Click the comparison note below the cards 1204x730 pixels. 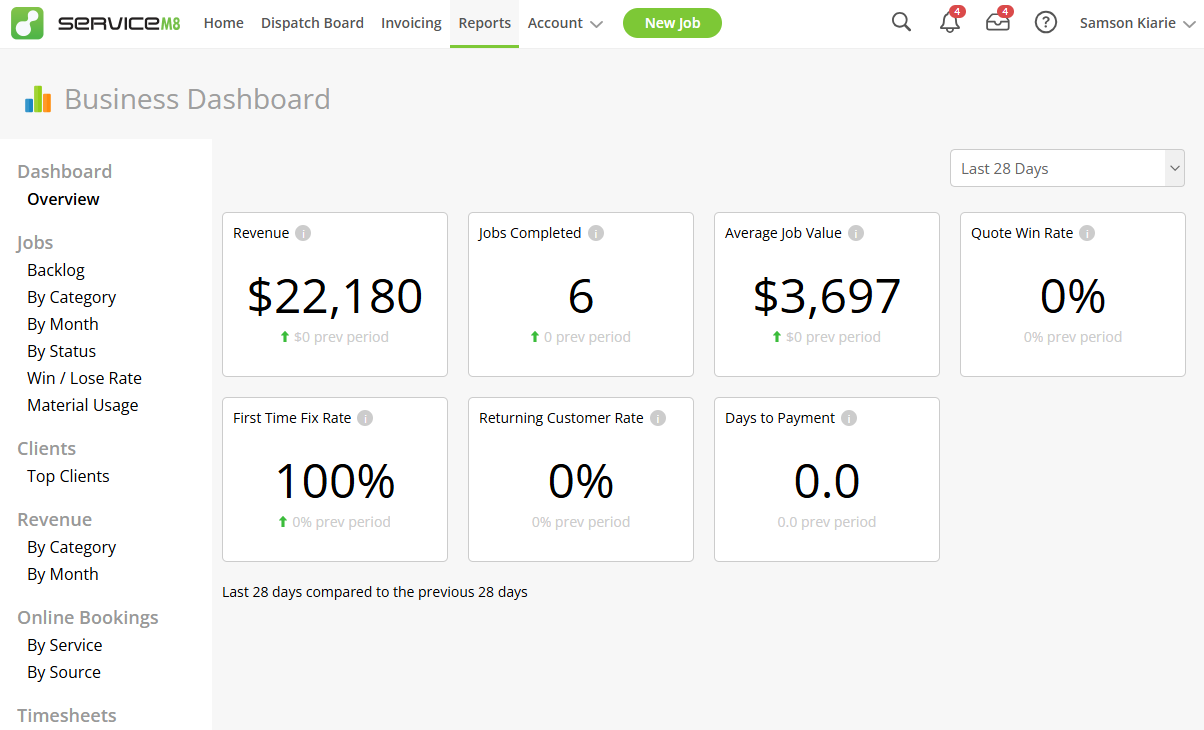click(x=375, y=592)
